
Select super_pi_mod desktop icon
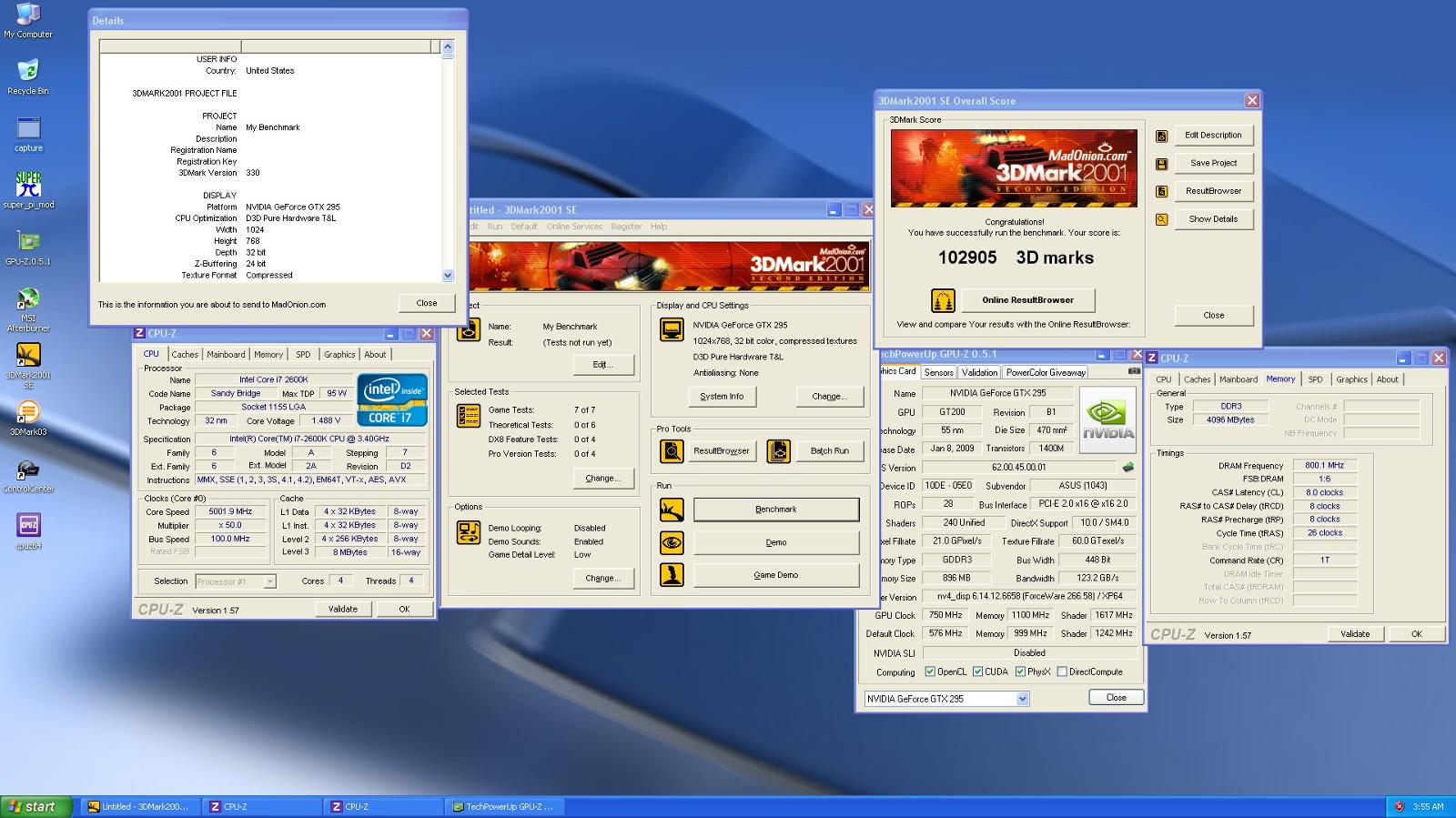(28, 190)
